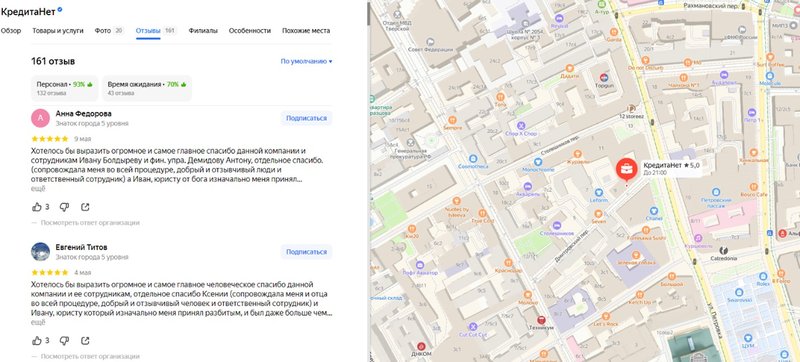Image resolution: width=800 pixels, height=362 pixels.
Task: Dislike Евгений Титов's review with thumbs down
Action: 64,340
